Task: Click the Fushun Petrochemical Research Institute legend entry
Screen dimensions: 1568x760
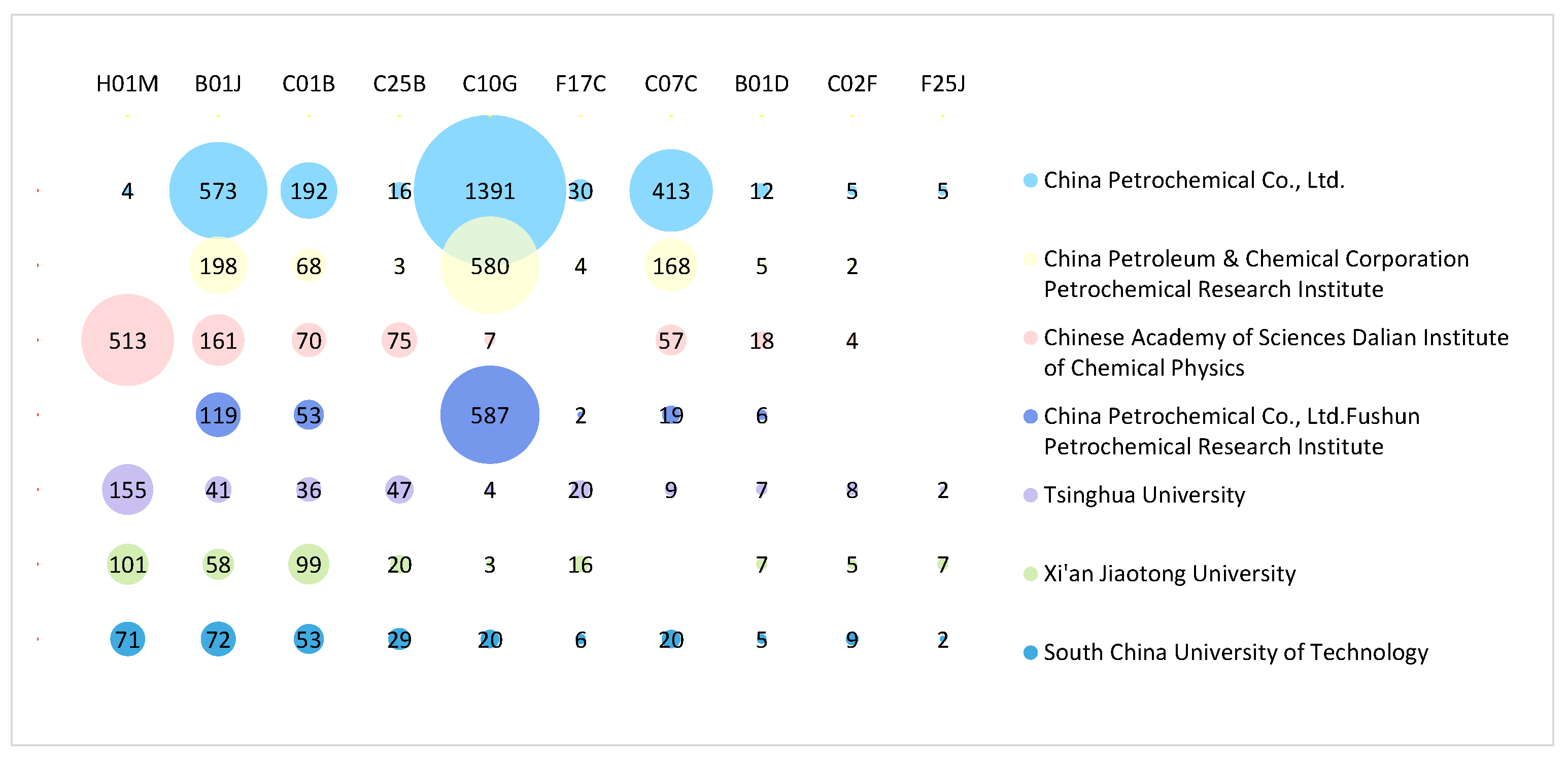Action: [x=1231, y=431]
